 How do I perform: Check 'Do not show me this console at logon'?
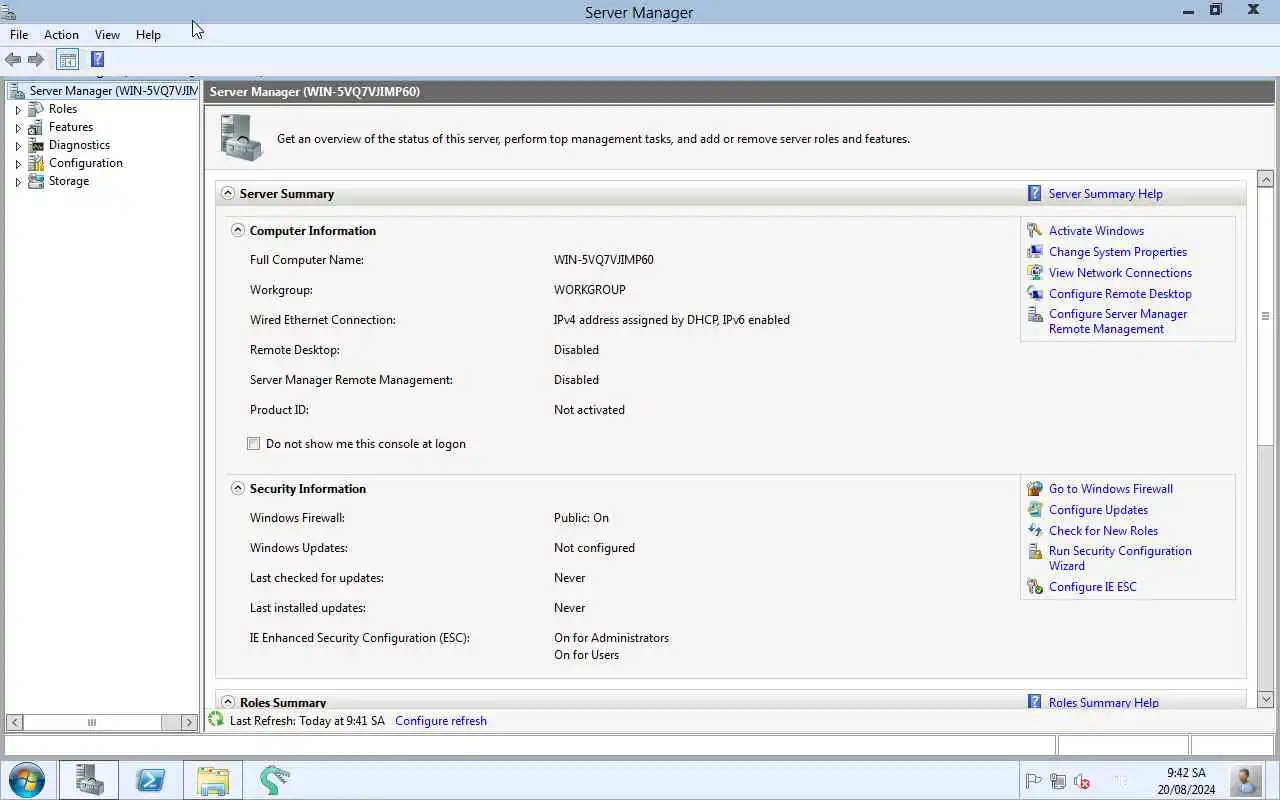pyautogui.click(x=254, y=444)
